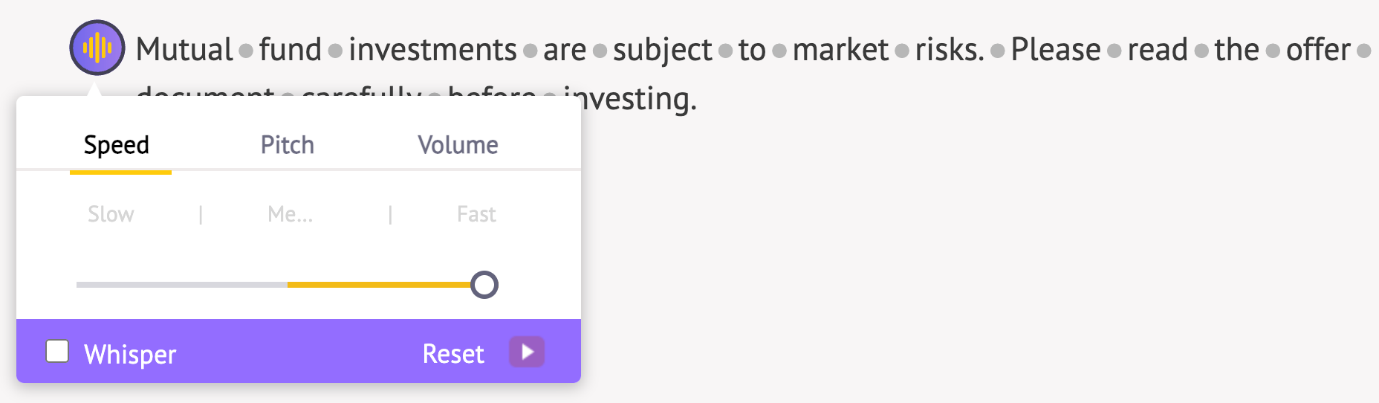Screen dimensions: 1379x403
Task: Choose the Slow speed label
Action: pos(111,214)
